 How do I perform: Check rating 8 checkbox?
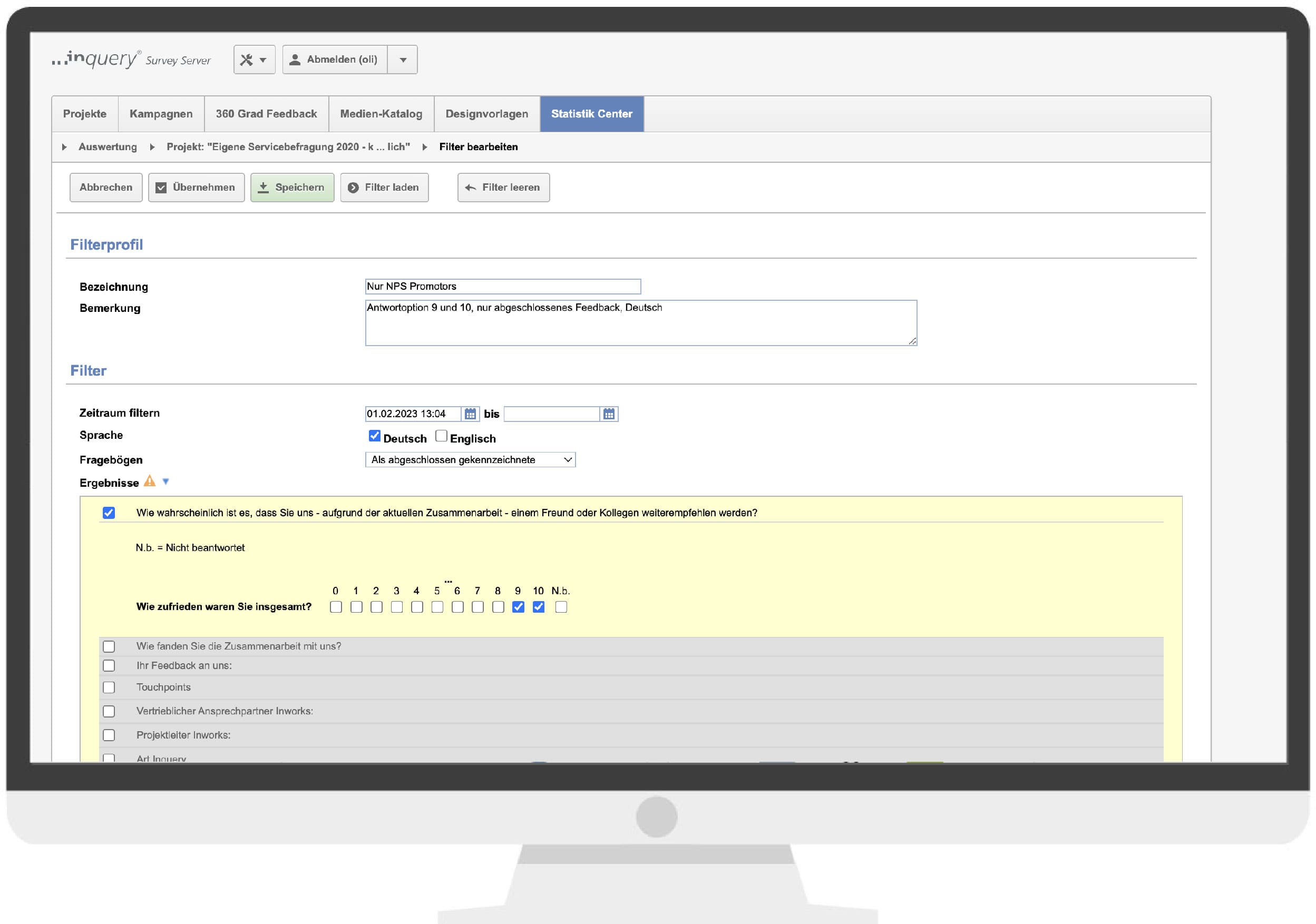[x=498, y=607]
